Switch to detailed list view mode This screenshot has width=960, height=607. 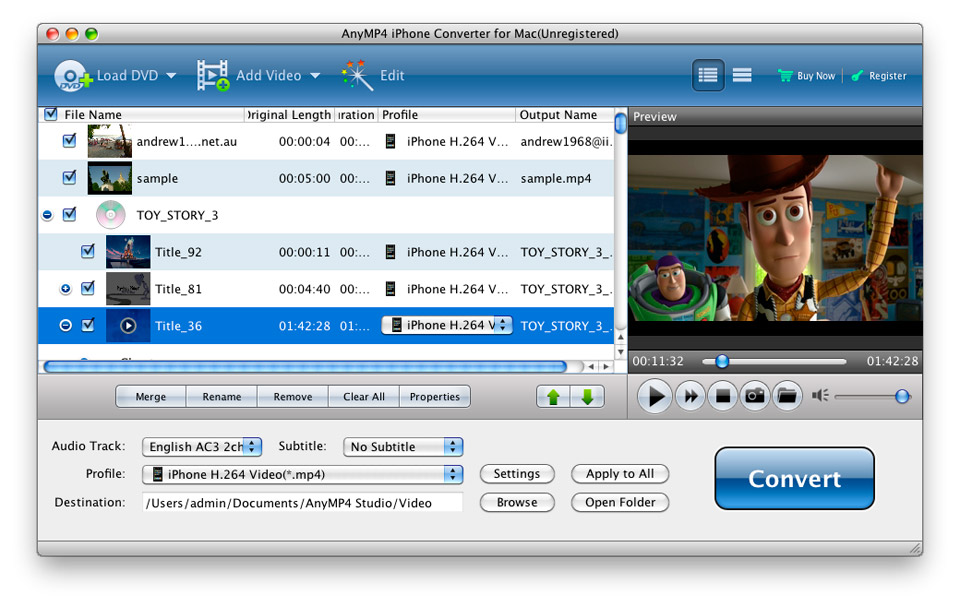708,75
